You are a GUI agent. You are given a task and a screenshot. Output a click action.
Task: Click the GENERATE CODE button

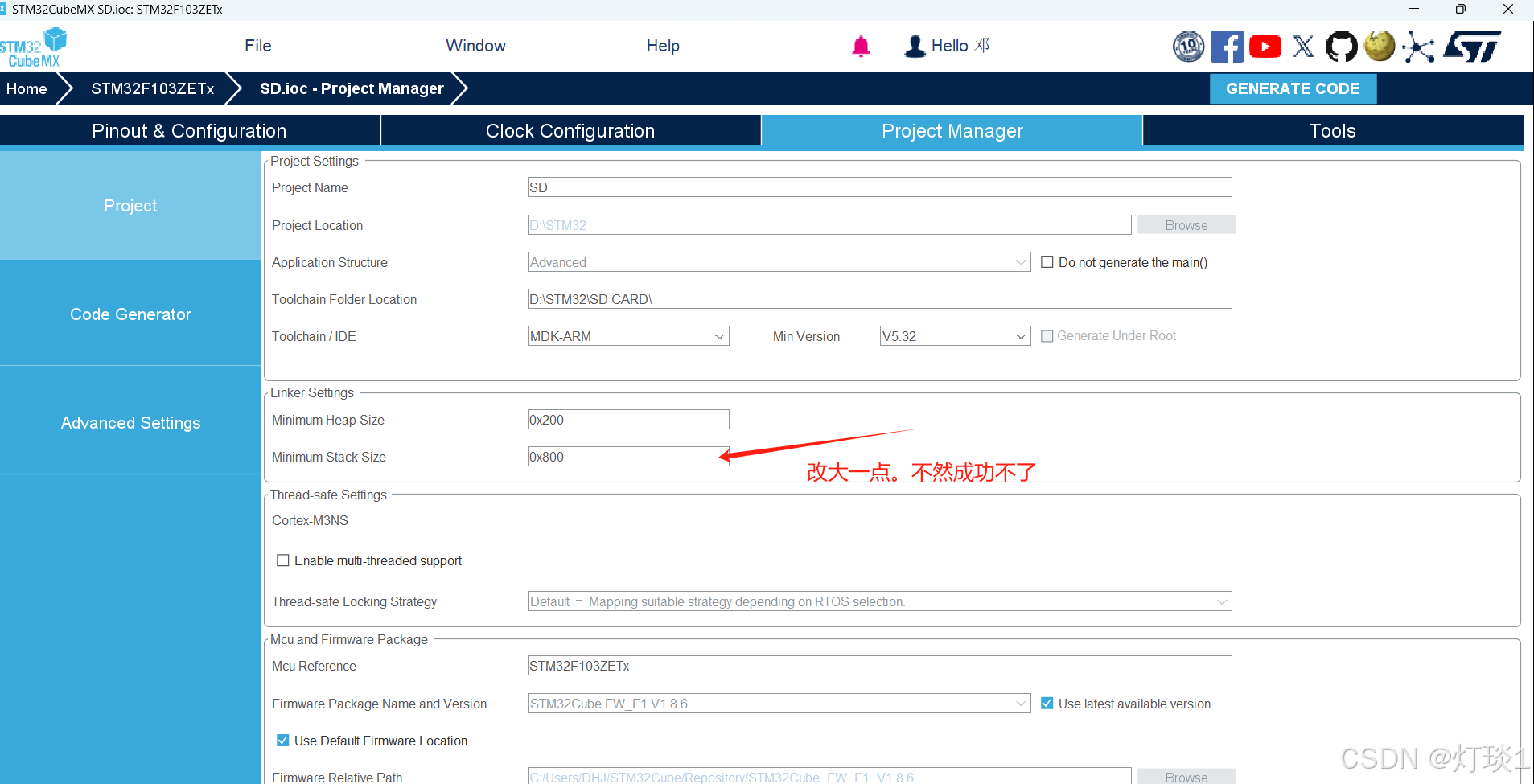(1293, 88)
